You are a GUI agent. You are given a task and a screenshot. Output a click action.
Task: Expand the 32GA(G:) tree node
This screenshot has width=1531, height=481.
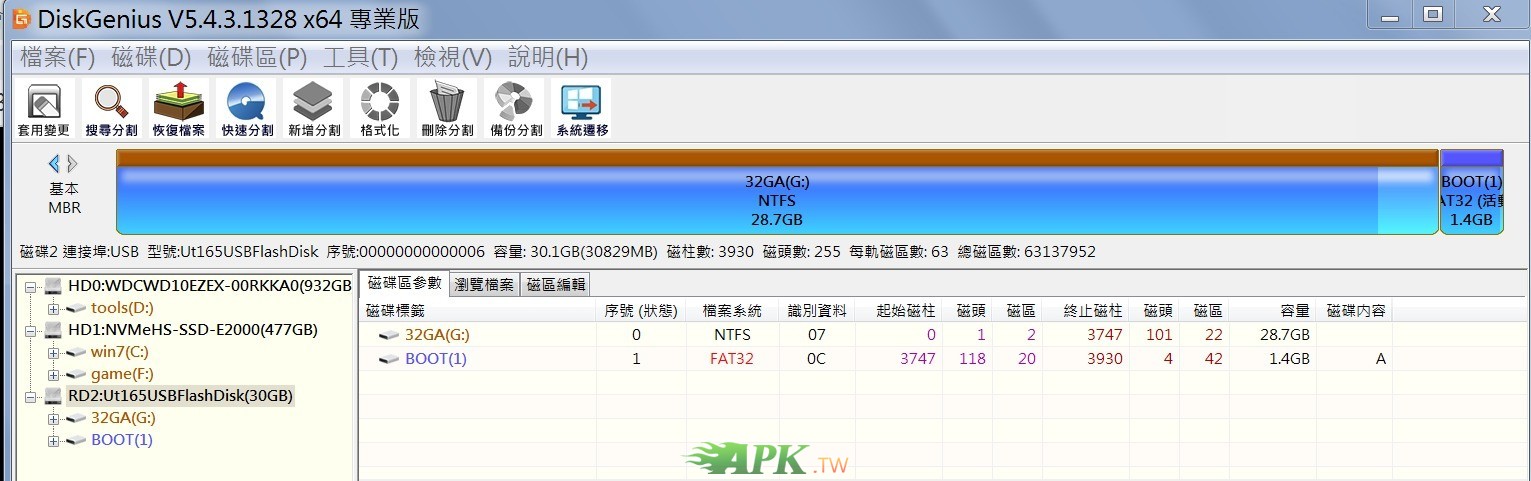pyautogui.click(x=53, y=418)
